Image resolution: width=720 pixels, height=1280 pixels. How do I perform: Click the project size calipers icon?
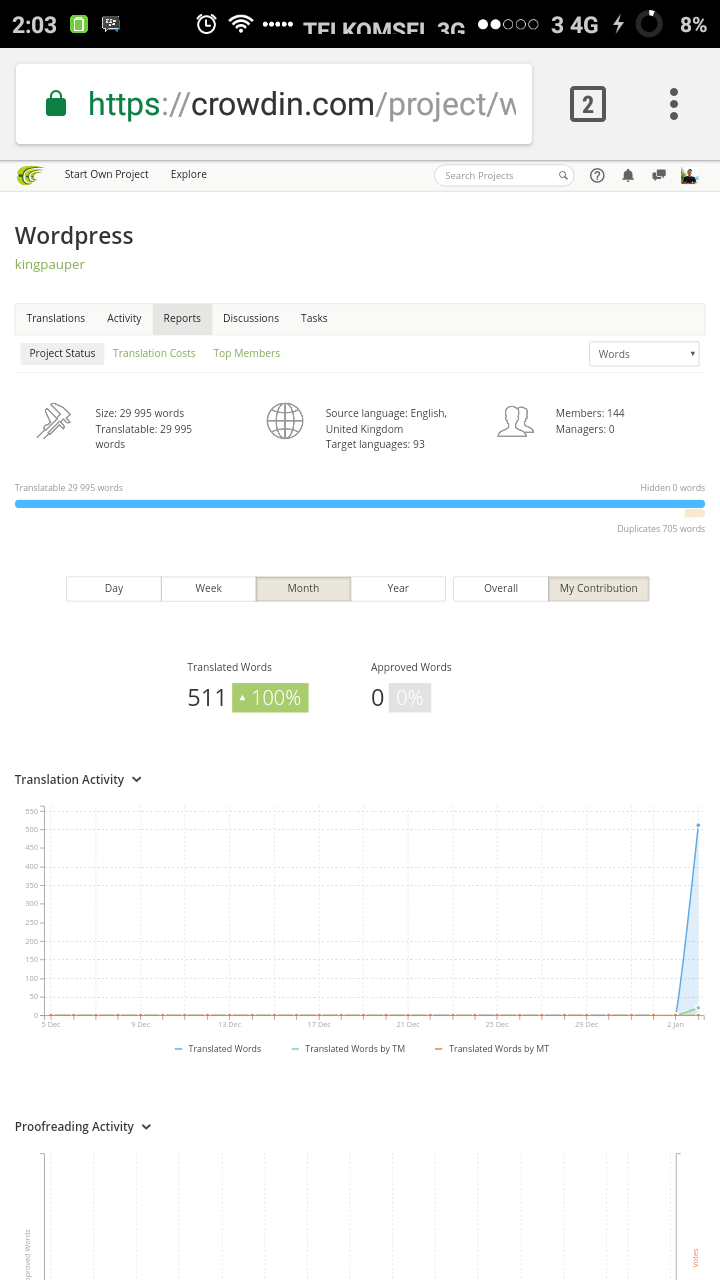(x=53, y=421)
